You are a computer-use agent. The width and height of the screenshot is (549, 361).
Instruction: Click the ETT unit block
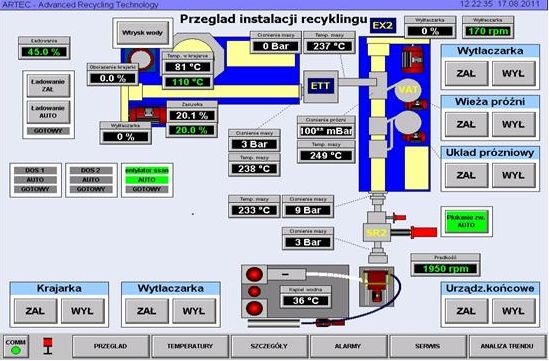pyautogui.click(x=320, y=86)
